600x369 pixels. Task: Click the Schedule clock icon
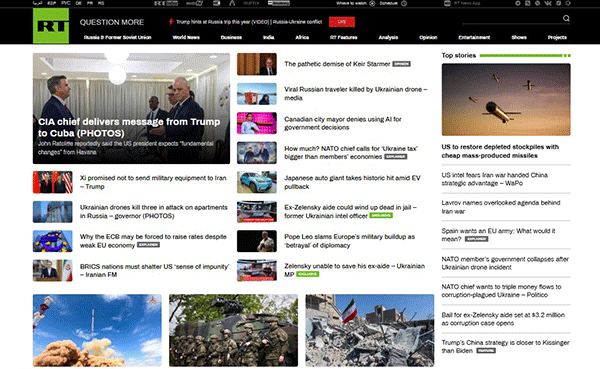point(404,3)
